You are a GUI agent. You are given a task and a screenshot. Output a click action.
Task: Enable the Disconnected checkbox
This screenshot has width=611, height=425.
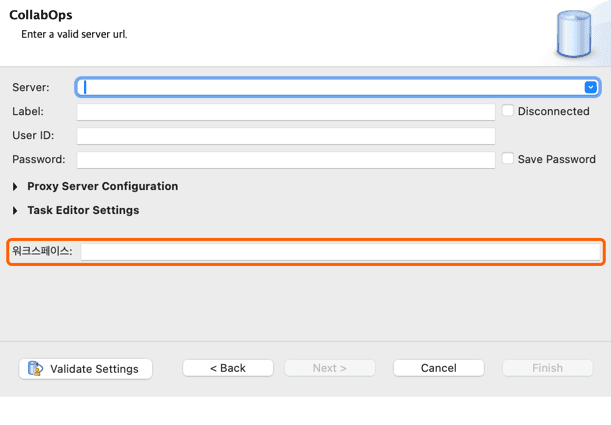tap(507, 111)
